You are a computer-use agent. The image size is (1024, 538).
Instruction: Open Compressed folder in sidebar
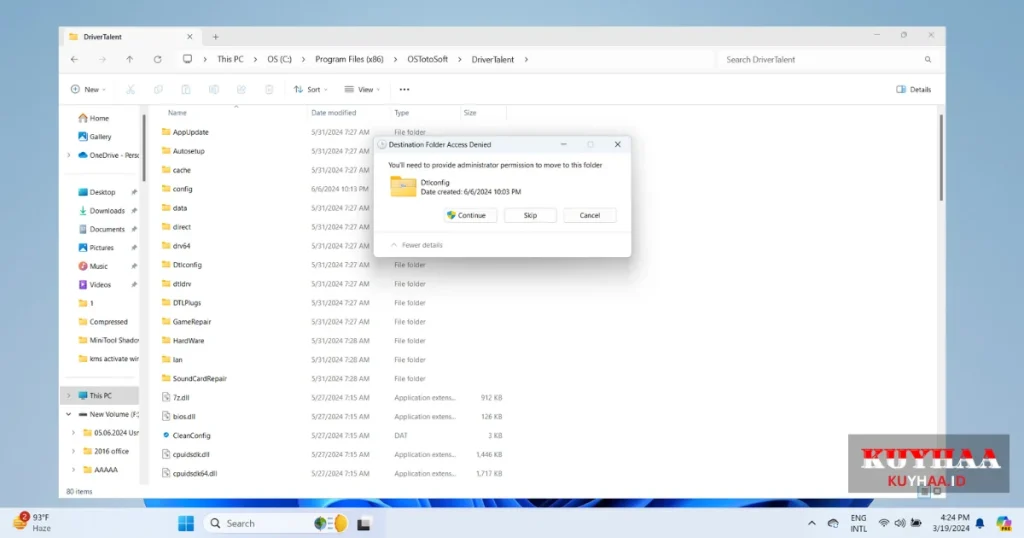click(x=103, y=322)
